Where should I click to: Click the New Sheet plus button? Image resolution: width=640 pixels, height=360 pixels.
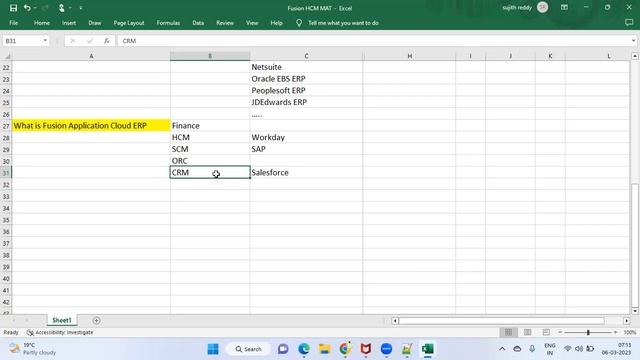pos(96,320)
